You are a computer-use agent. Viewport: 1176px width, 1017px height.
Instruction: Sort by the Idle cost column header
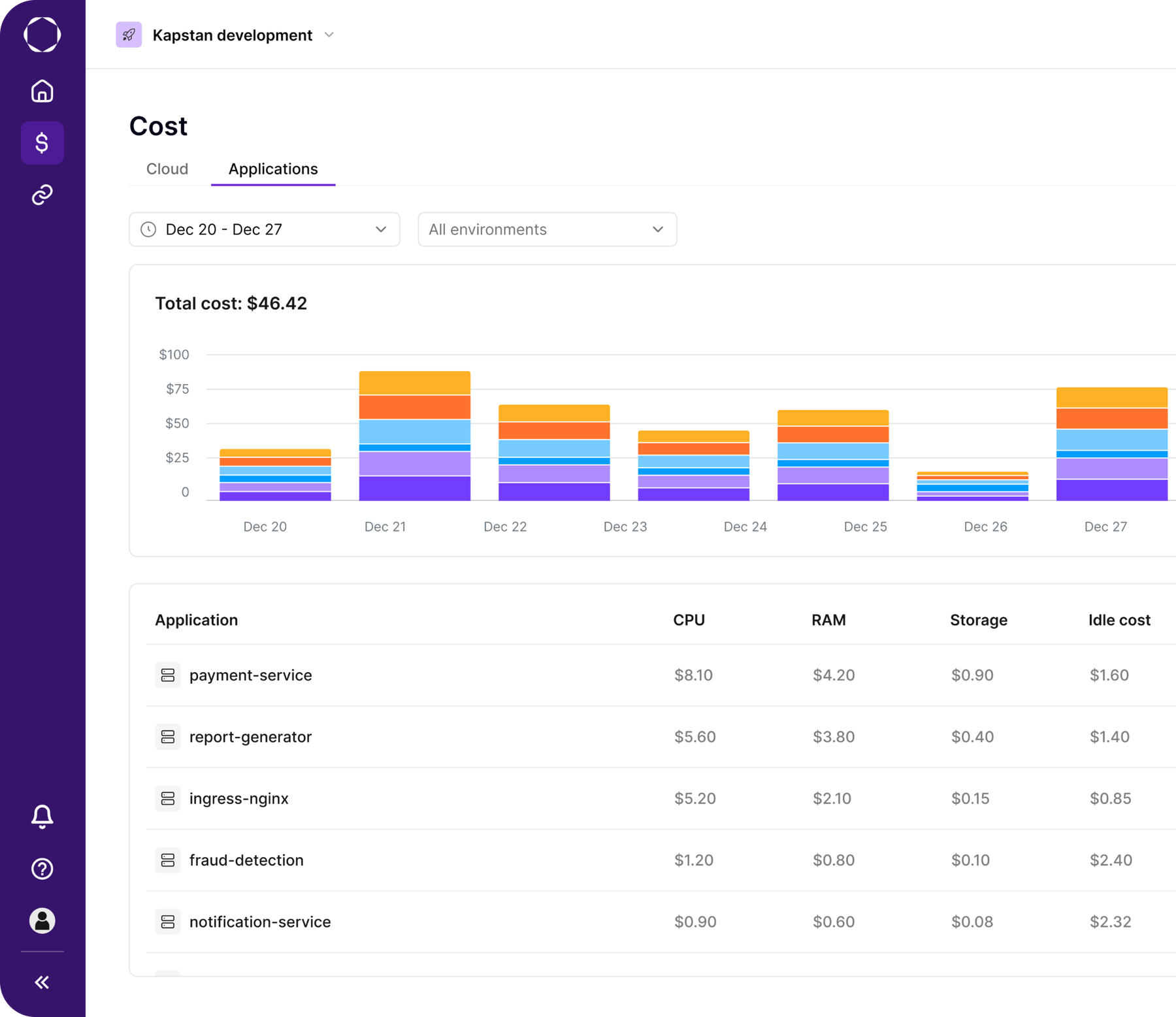tap(1119, 620)
